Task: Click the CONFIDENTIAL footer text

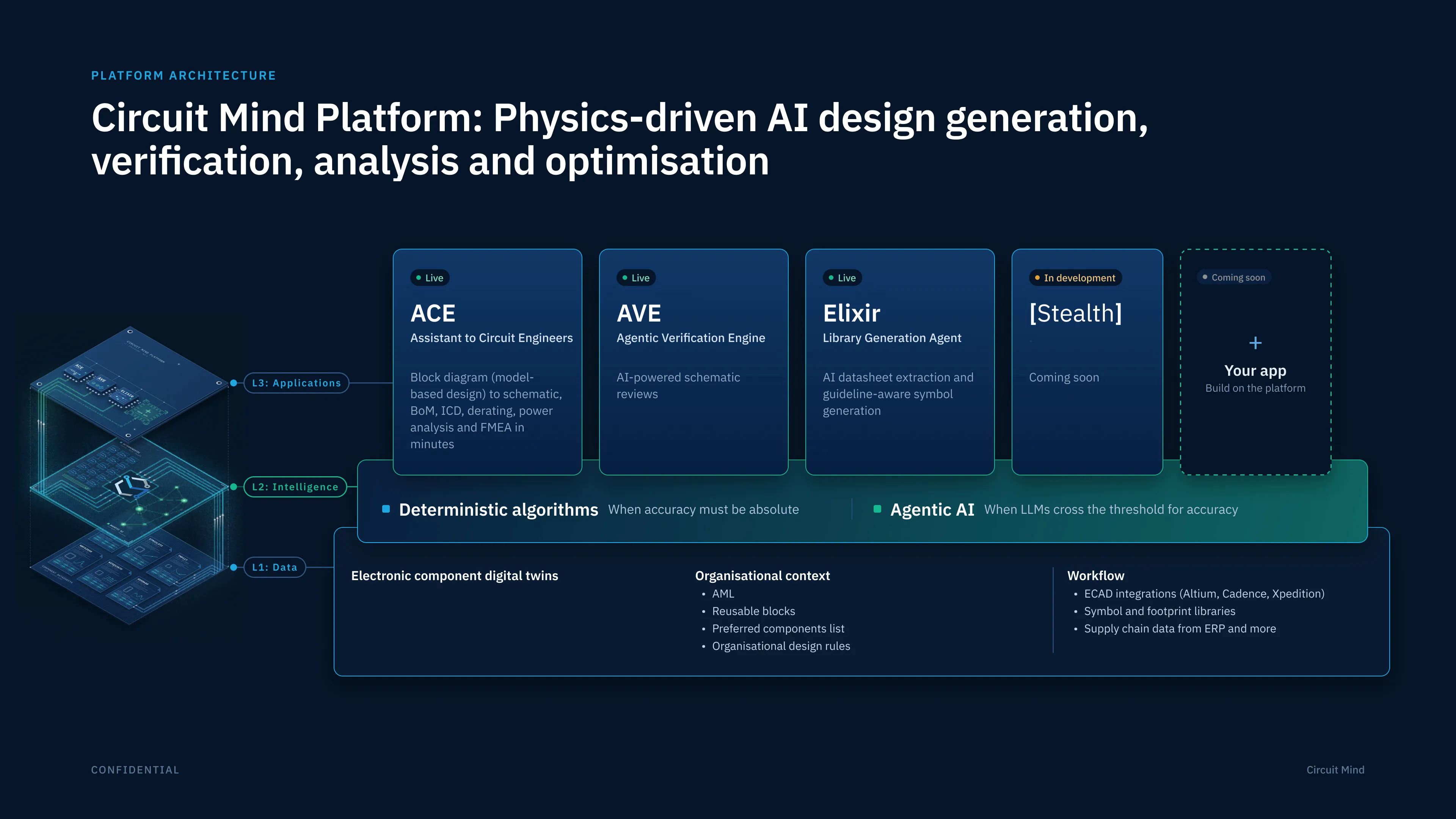Action: click(135, 770)
